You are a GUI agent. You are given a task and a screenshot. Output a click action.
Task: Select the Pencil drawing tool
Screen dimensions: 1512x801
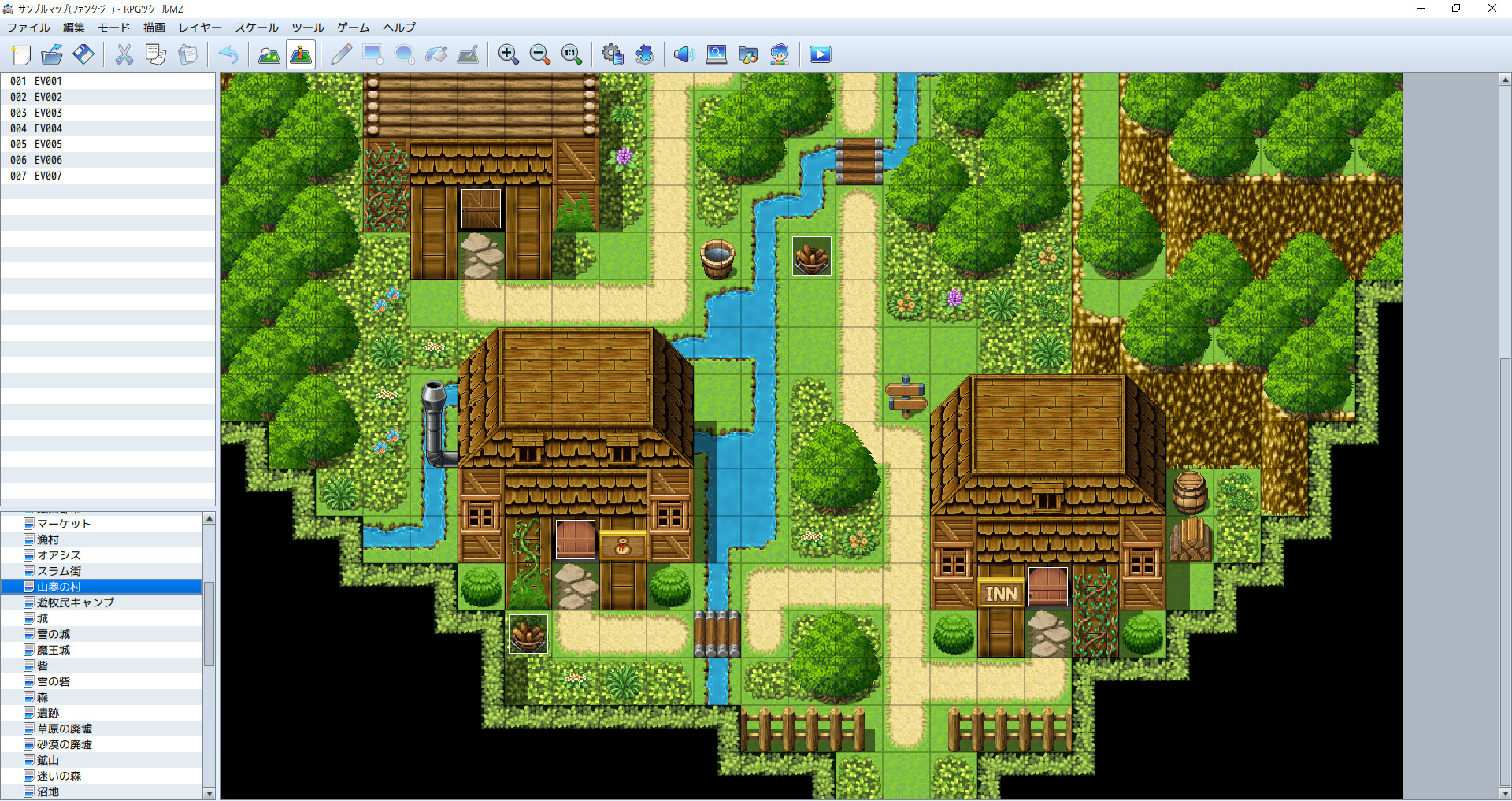(341, 54)
